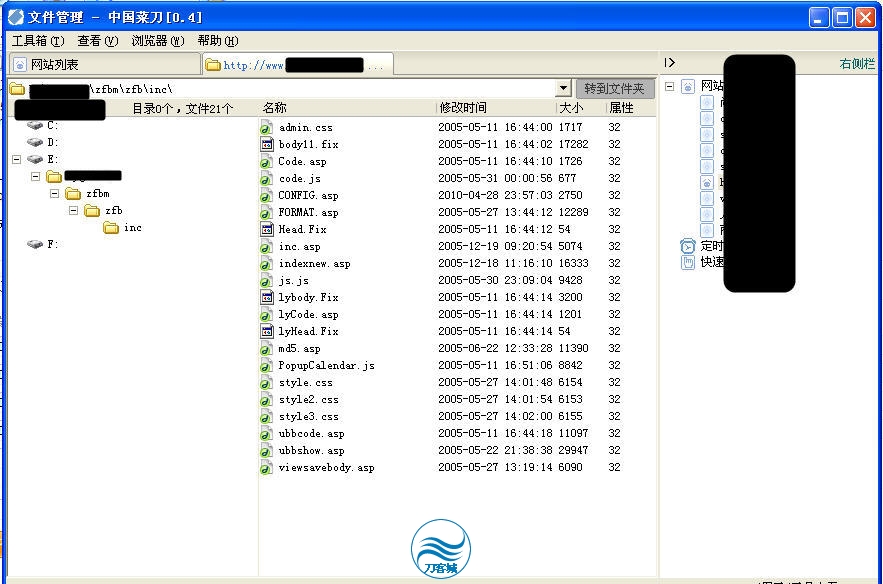
Task: Click the CONFIG.asp file icon
Action: 266,195
